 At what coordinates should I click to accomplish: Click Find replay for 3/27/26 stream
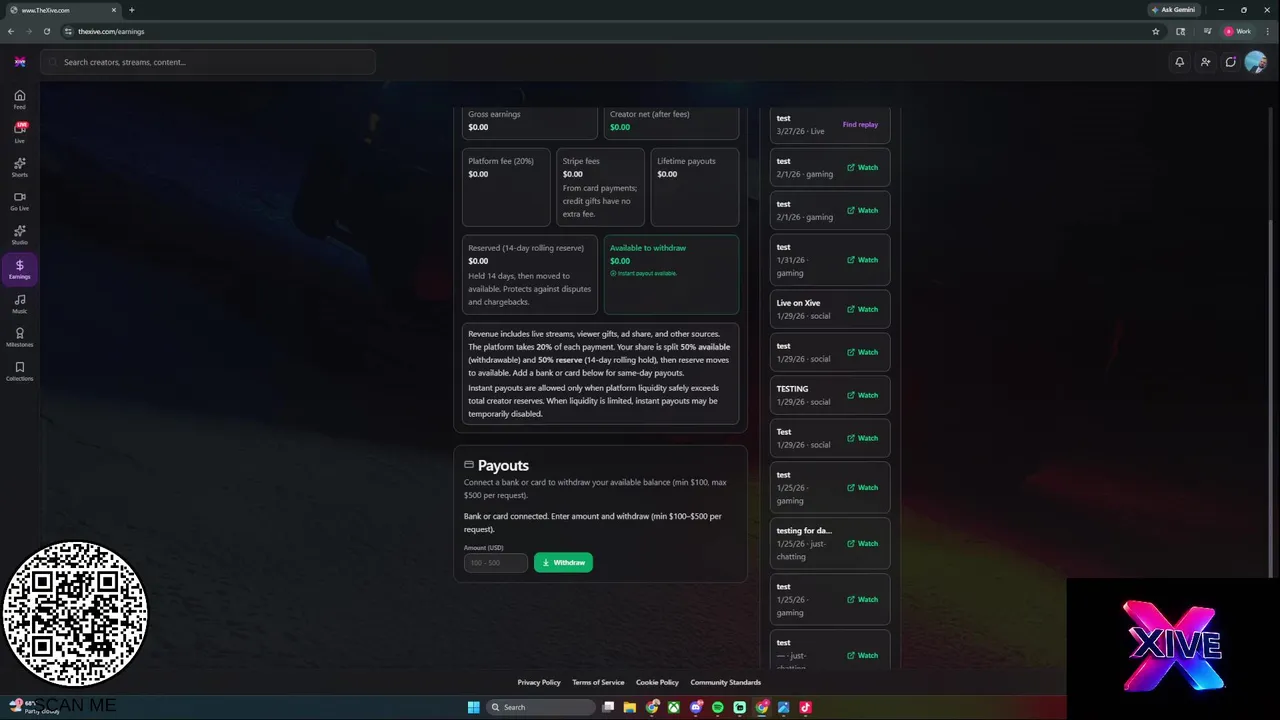point(860,125)
